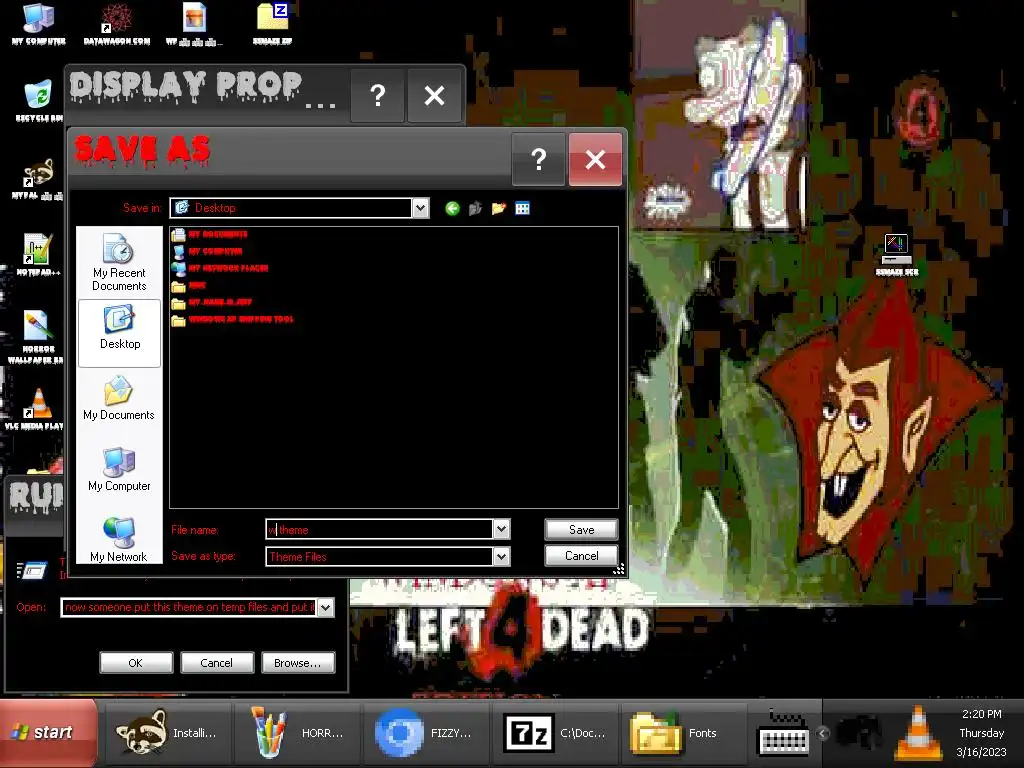This screenshot has width=1024, height=768.
Task: Click into the File name text field
Action: pyautogui.click(x=379, y=529)
